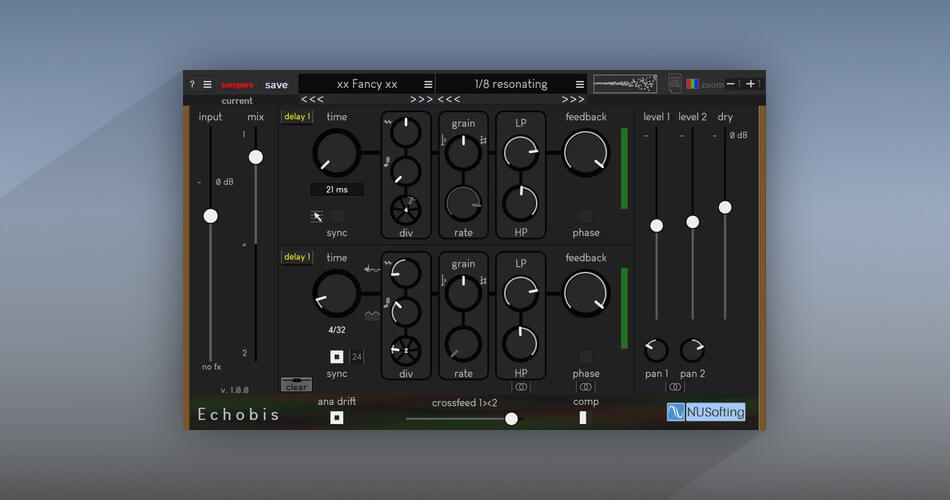Click the triangle wave icon beside bottom time
The width and height of the screenshot is (950, 500).
click(x=372, y=315)
